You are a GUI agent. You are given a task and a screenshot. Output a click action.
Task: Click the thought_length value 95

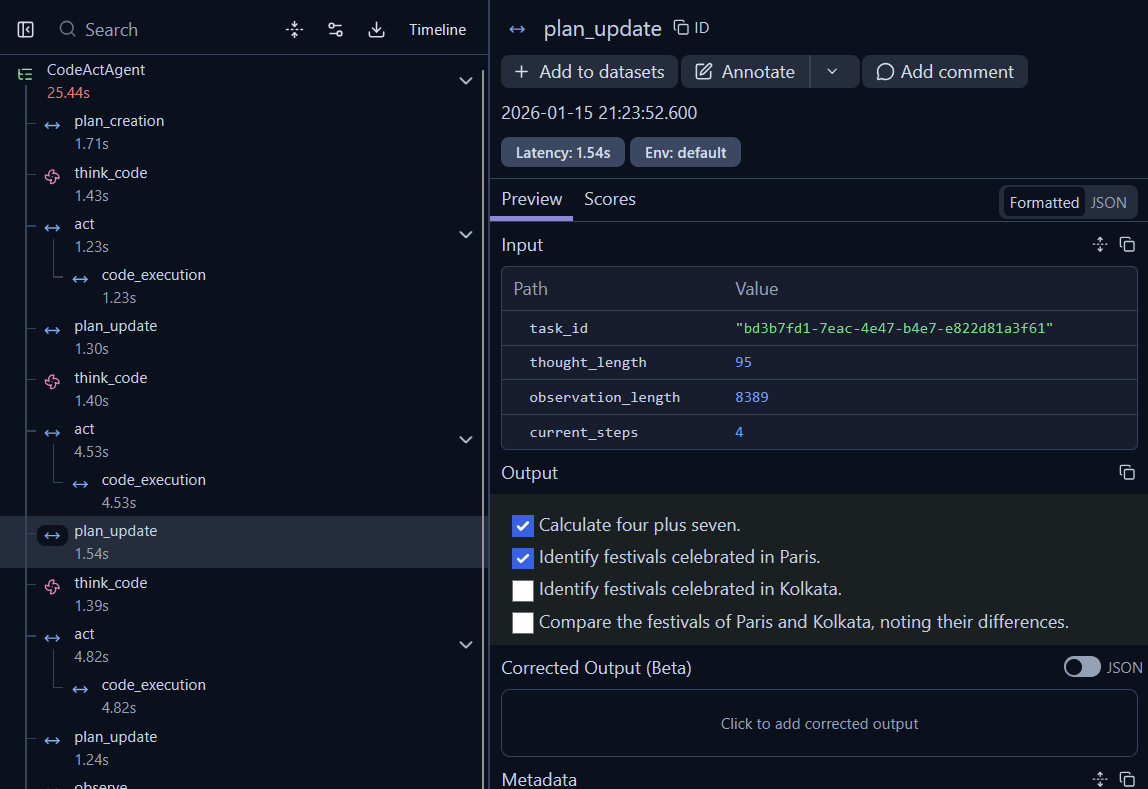tap(743, 362)
